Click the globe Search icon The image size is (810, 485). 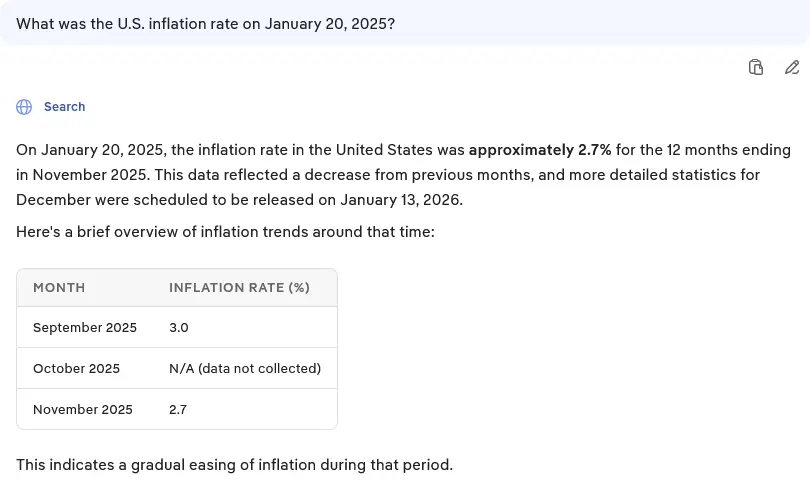(x=24, y=107)
